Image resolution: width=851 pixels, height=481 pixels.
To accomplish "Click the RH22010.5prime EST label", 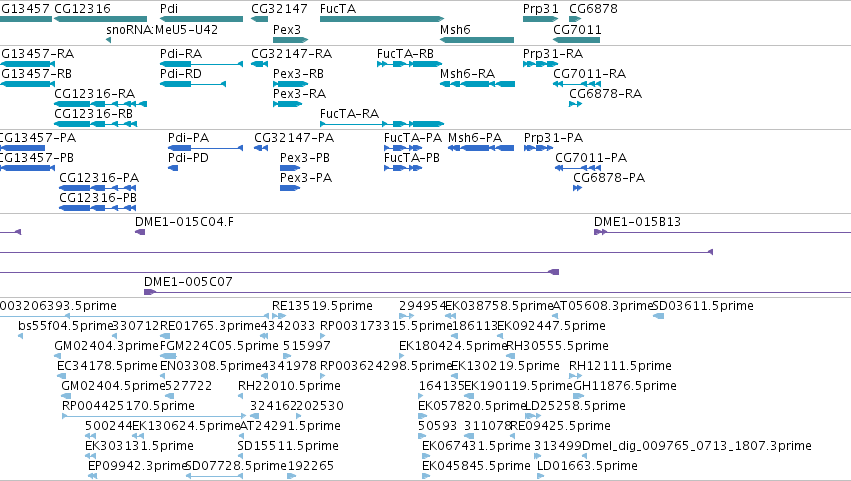I will [289, 386].
